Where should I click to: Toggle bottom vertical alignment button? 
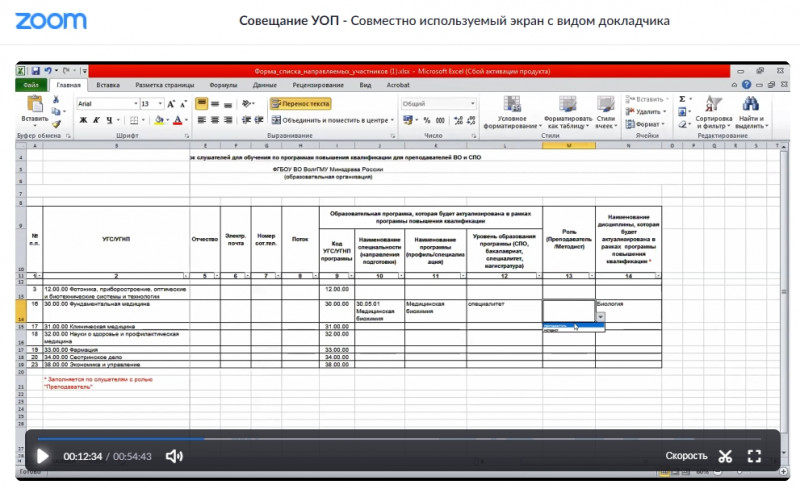(x=228, y=104)
